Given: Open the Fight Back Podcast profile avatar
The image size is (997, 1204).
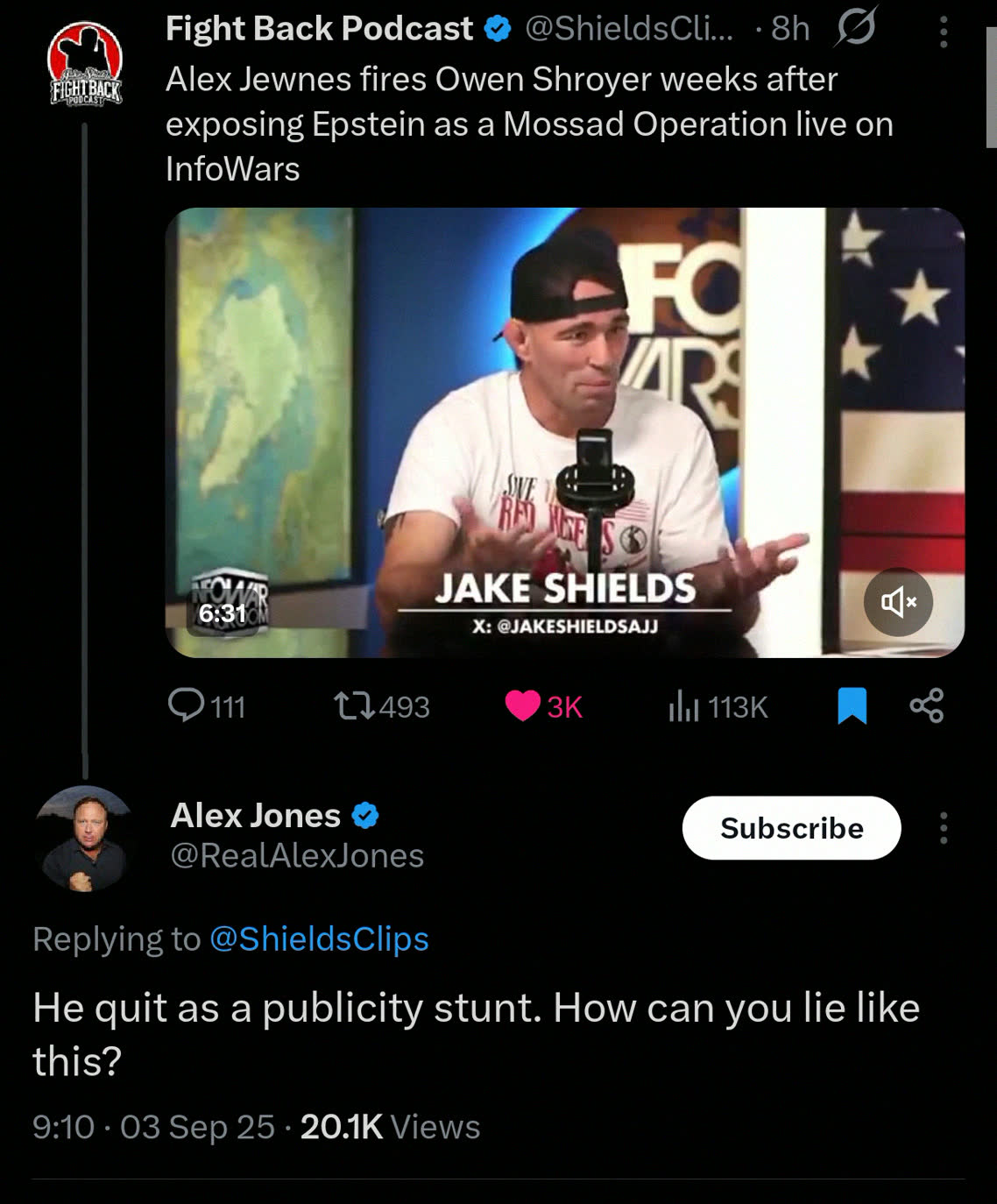Looking at the screenshot, I should (84, 64).
